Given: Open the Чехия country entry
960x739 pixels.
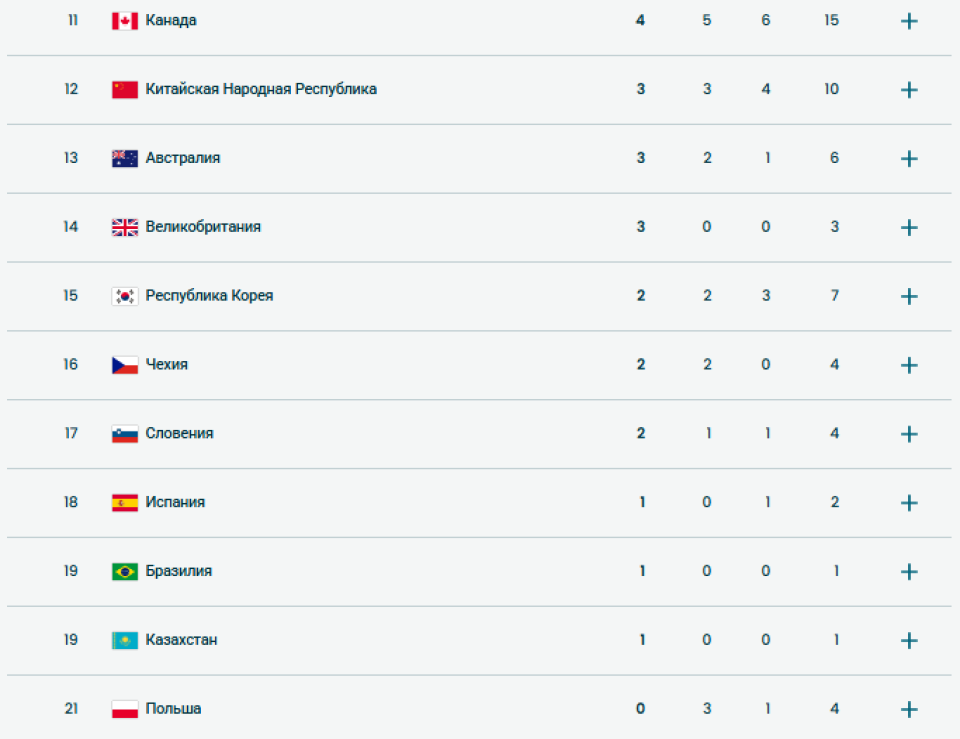Looking at the screenshot, I should point(166,364).
